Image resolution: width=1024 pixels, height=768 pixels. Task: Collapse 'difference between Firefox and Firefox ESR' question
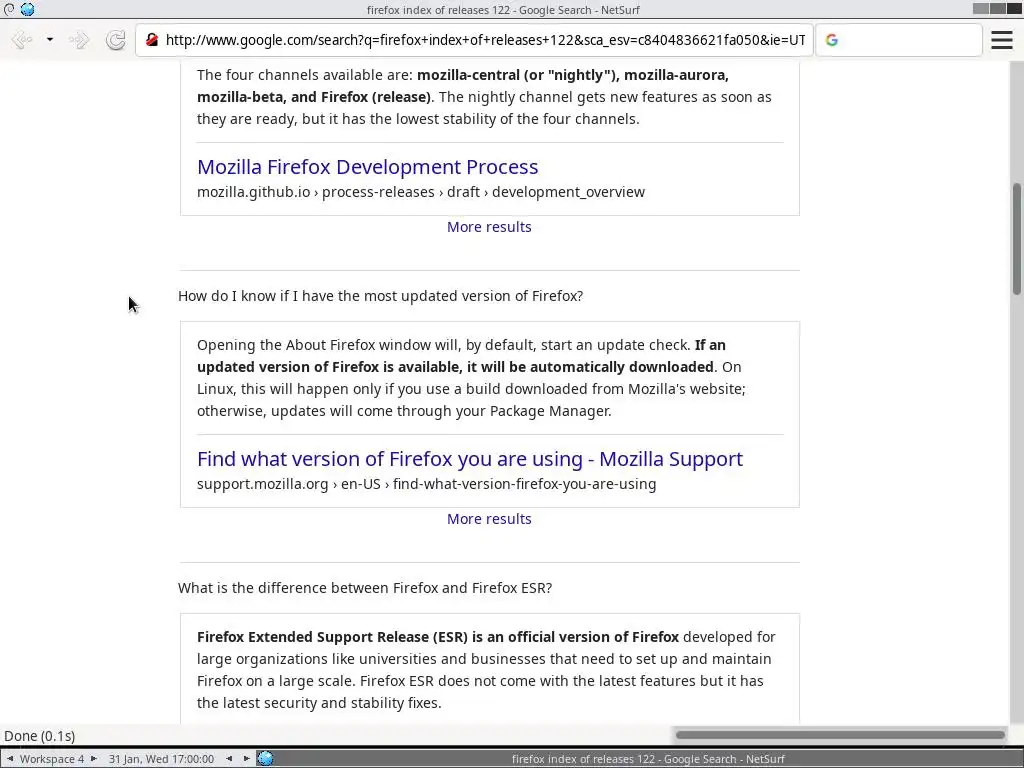365,588
